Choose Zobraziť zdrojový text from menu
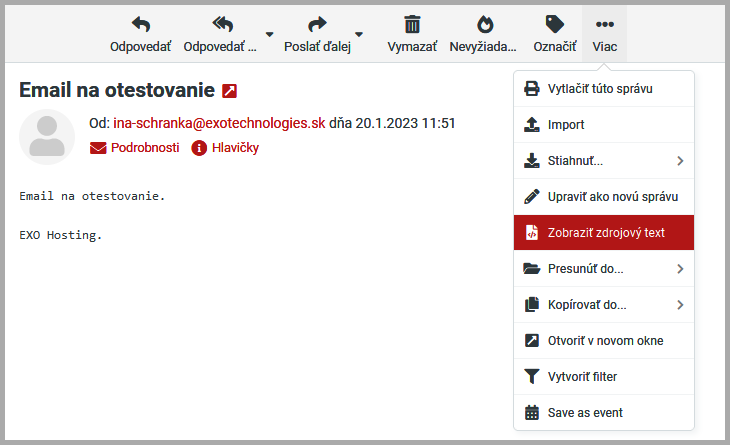 click(605, 233)
